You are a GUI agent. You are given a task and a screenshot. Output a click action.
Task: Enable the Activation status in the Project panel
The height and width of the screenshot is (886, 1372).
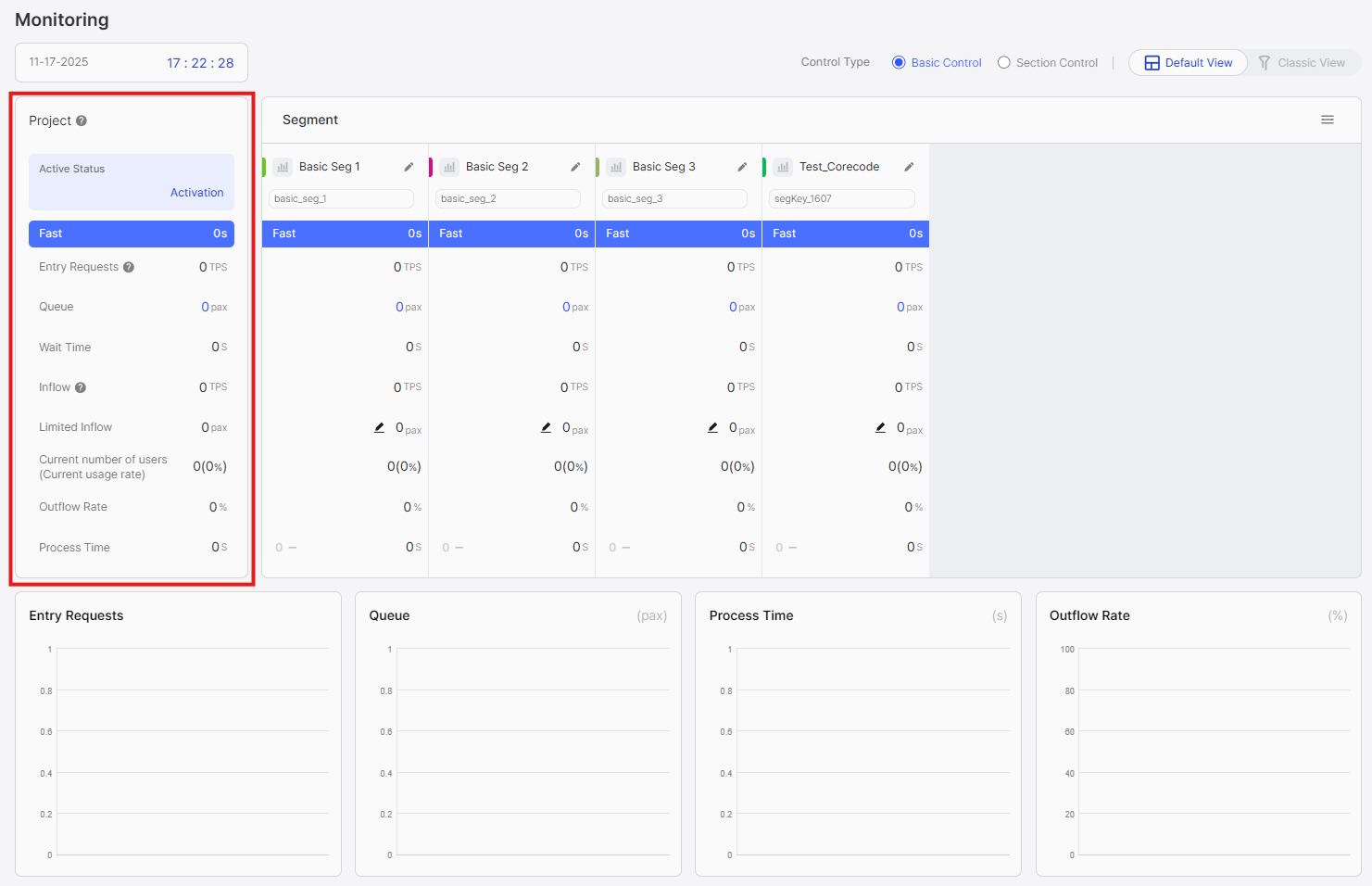click(x=196, y=192)
